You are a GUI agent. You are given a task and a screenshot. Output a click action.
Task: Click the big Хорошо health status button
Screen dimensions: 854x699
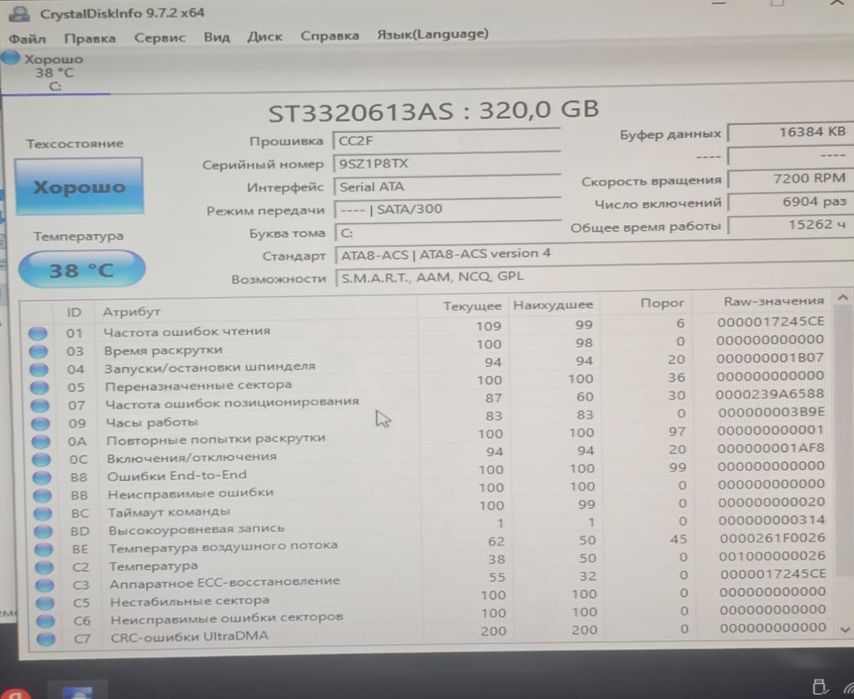click(x=80, y=187)
